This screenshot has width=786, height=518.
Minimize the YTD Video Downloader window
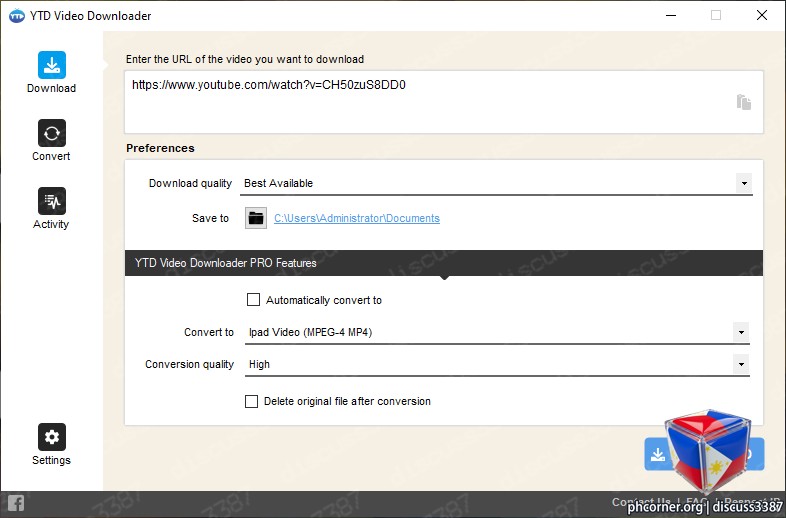(671, 16)
